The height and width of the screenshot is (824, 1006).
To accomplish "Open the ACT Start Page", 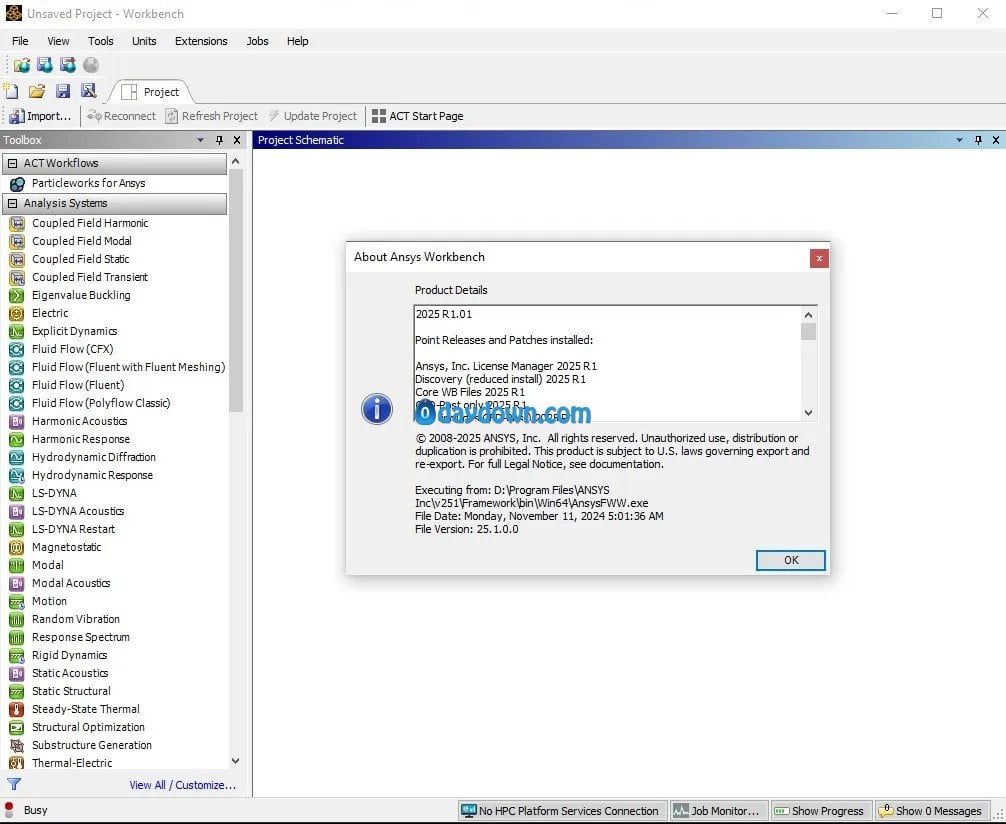I will tap(418, 116).
